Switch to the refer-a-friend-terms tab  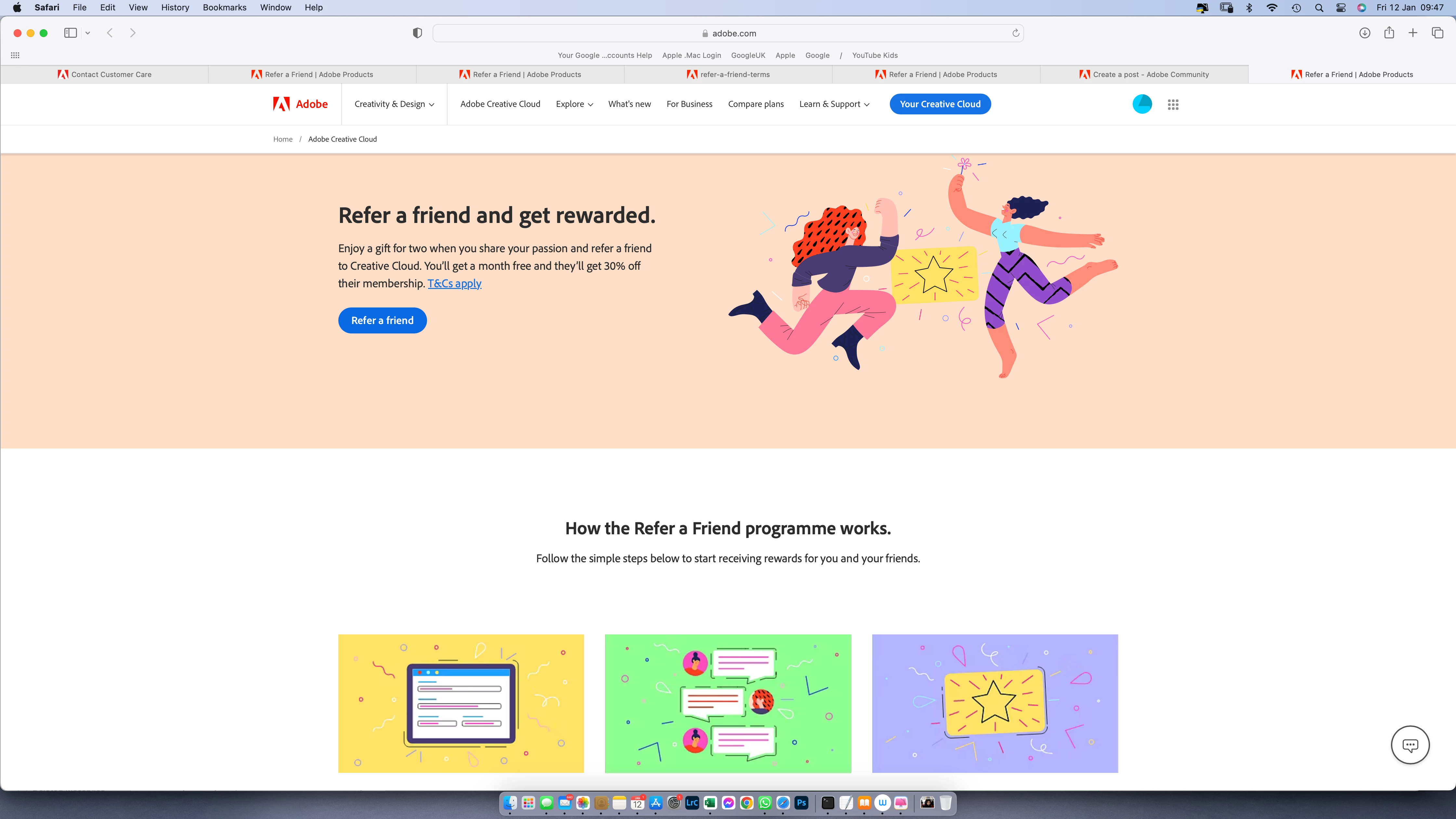(x=728, y=75)
